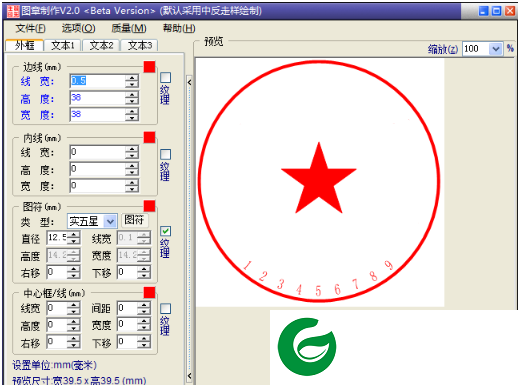Adjust 边线 宽度 spinner
520x385 pixels.
tap(132, 114)
